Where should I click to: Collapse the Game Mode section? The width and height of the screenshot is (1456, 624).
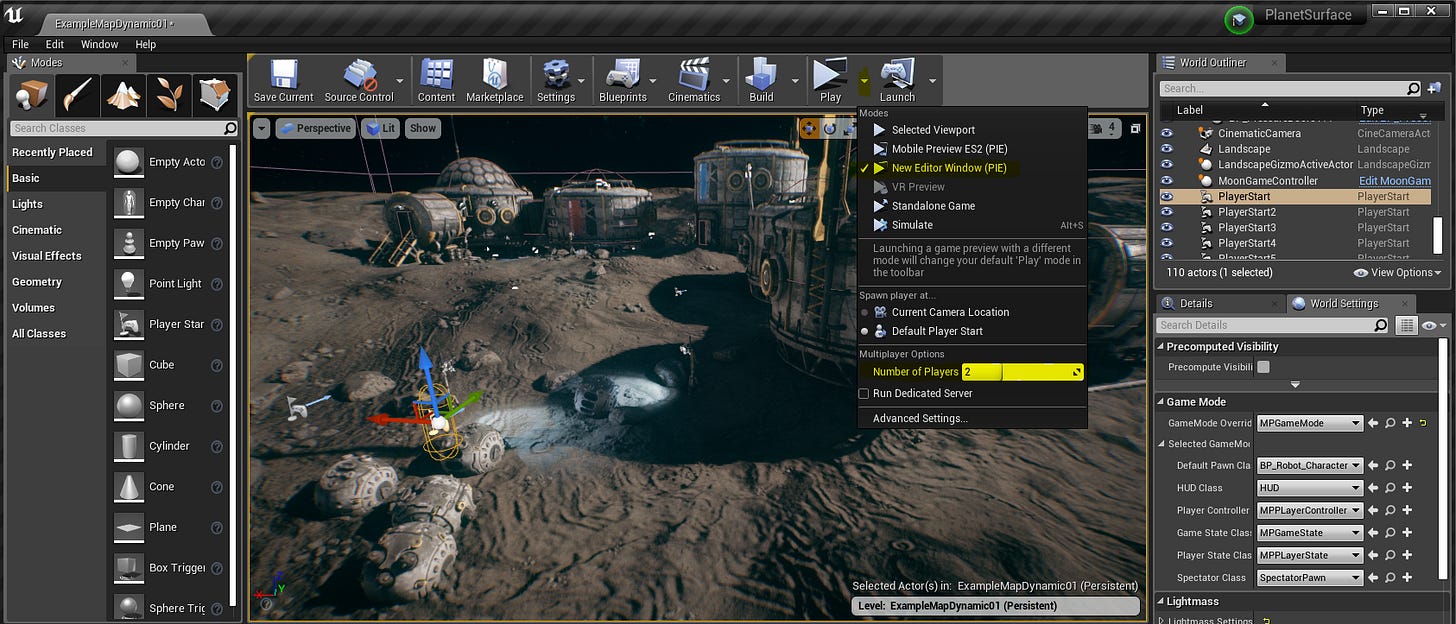1162,402
